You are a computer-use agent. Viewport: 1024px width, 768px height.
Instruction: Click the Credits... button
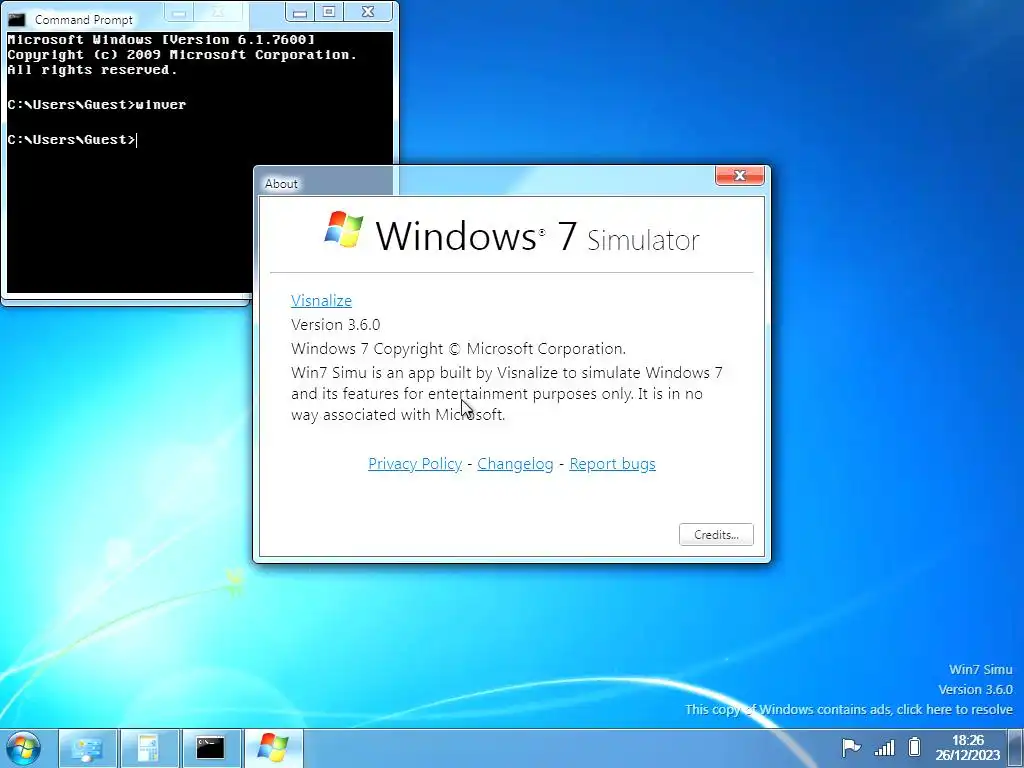[x=716, y=534]
